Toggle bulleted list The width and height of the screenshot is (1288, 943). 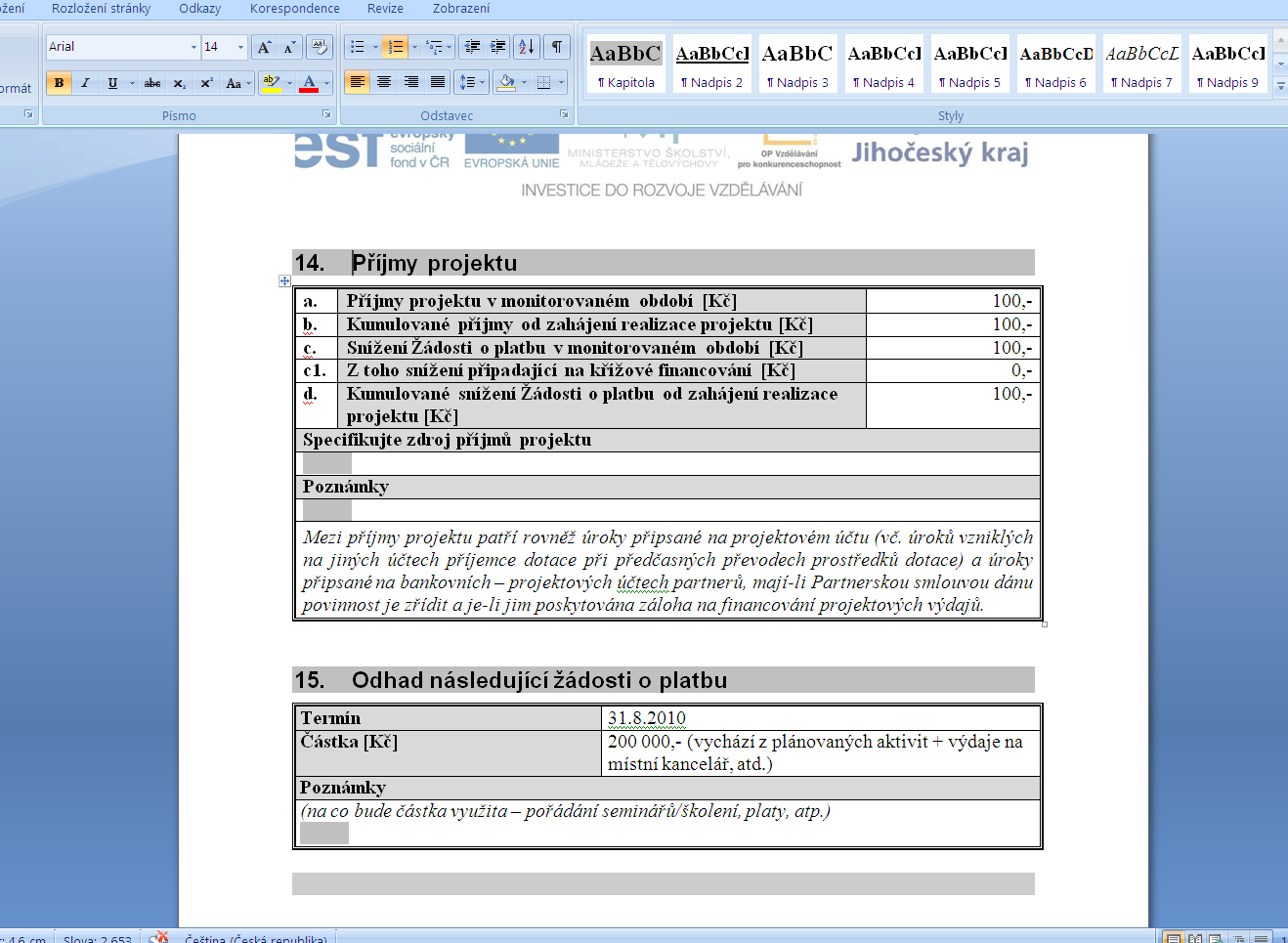coord(358,47)
